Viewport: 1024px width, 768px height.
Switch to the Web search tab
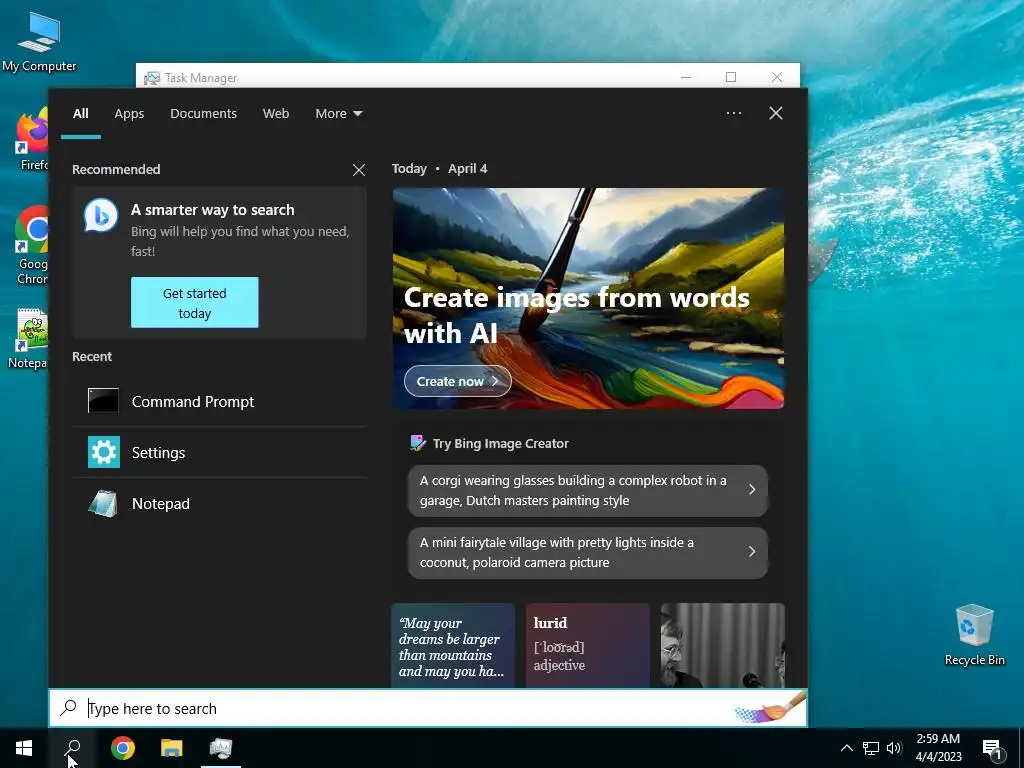[x=276, y=114]
